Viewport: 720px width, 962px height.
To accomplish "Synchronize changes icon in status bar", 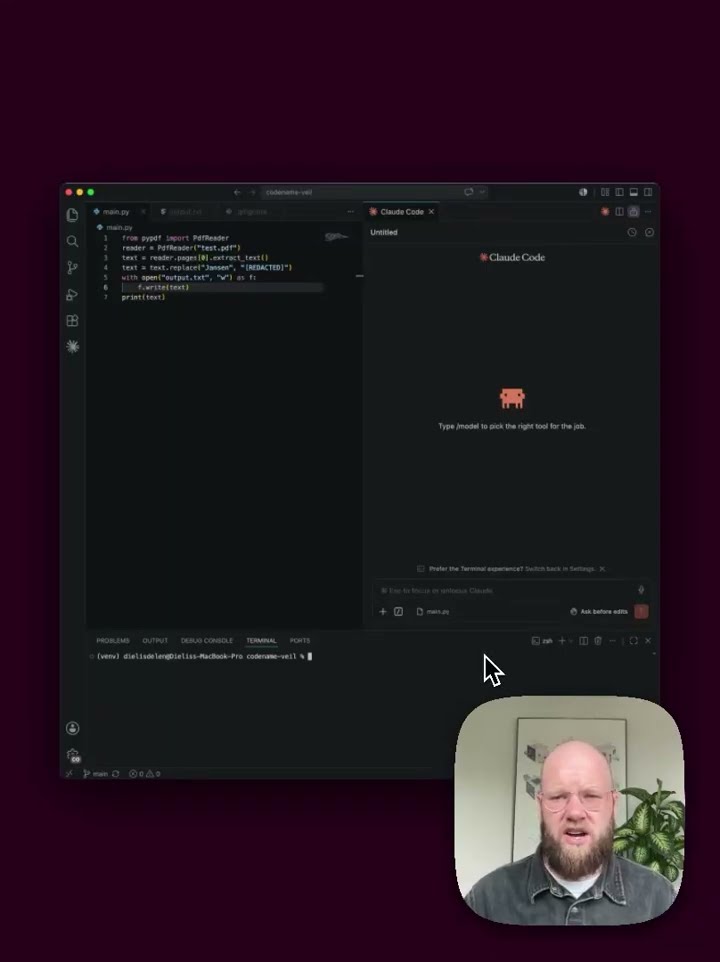I will click(x=115, y=774).
